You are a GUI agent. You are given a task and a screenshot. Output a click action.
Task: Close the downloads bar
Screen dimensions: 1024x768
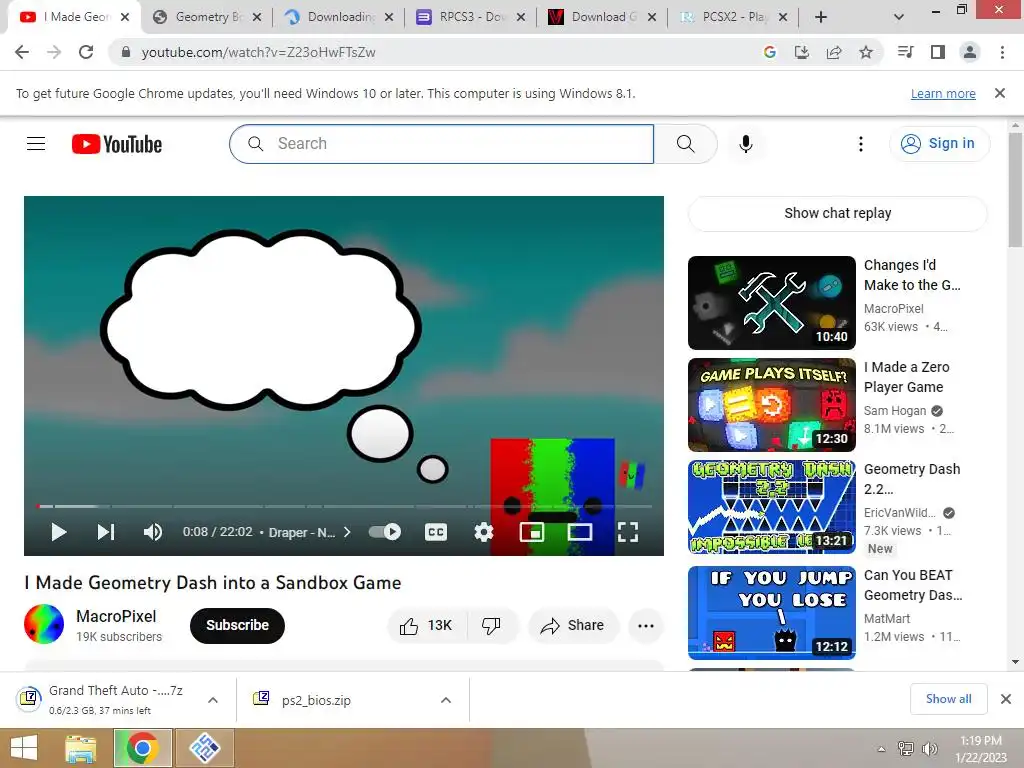click(x=1006, y=699)
